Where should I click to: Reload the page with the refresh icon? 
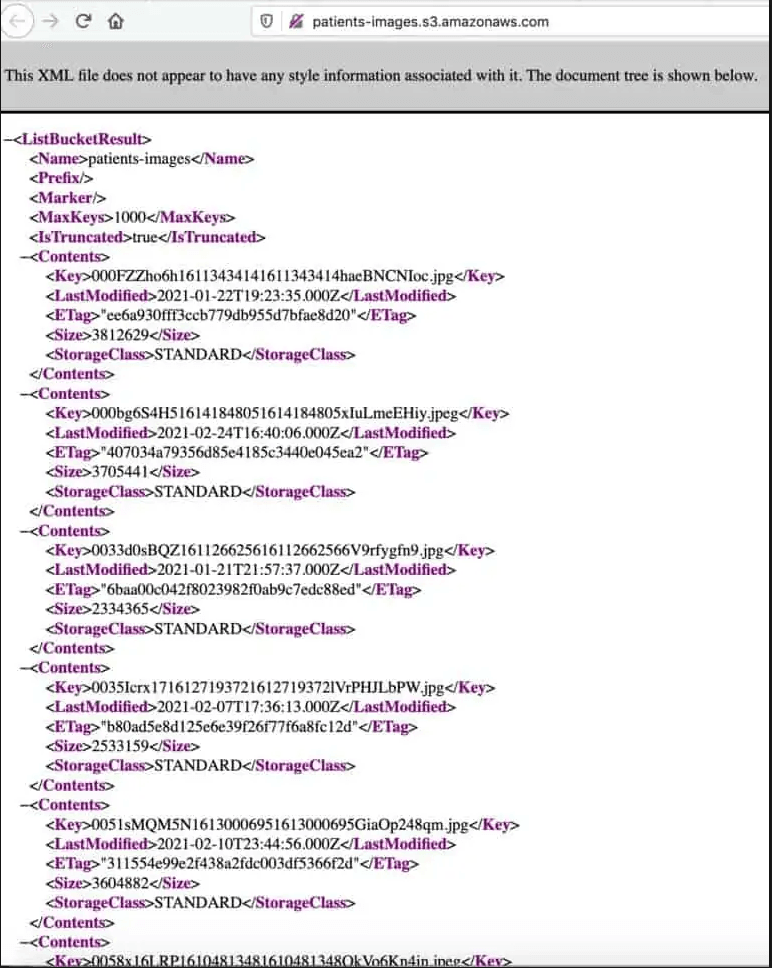pyautogui.click(x=83, y=21)
